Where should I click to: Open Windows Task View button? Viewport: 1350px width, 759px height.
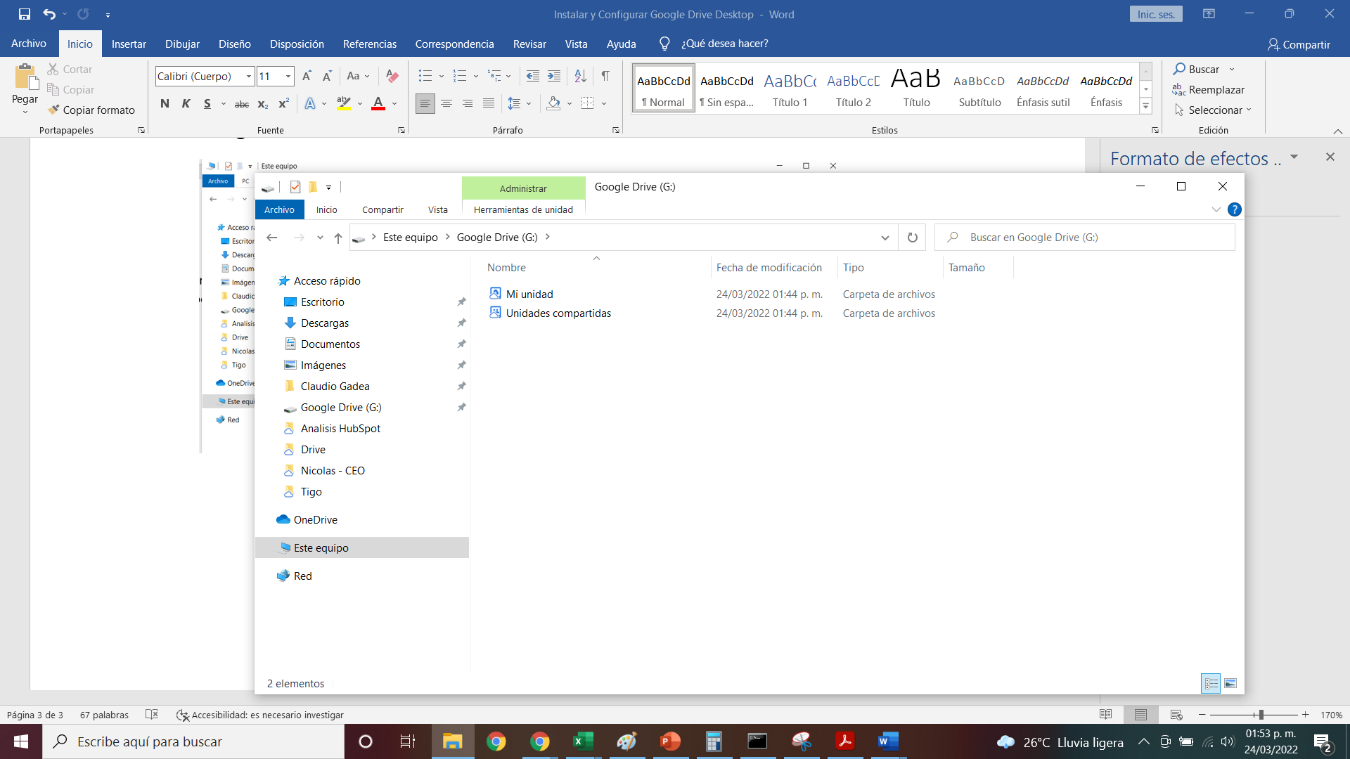pyautogui.click(x=408, y=741)
